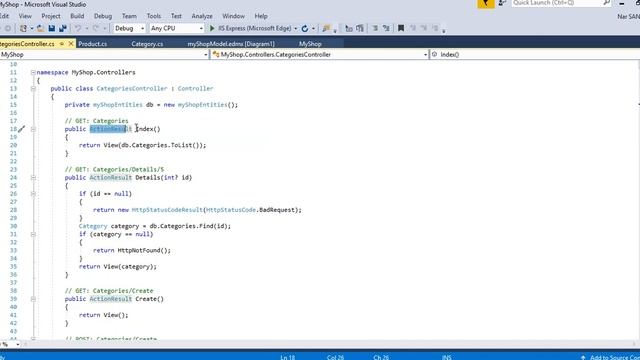Click IIS Express (Microsoft Edge) run button
Screen dimensions: 640x360
[251, 28]
